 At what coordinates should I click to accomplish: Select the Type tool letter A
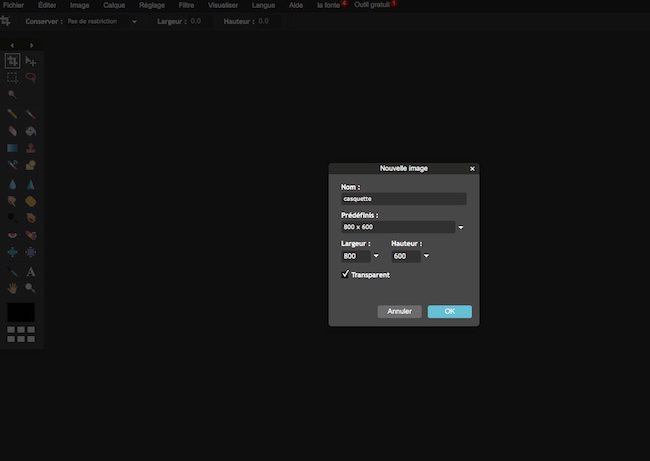click(31, 272)
